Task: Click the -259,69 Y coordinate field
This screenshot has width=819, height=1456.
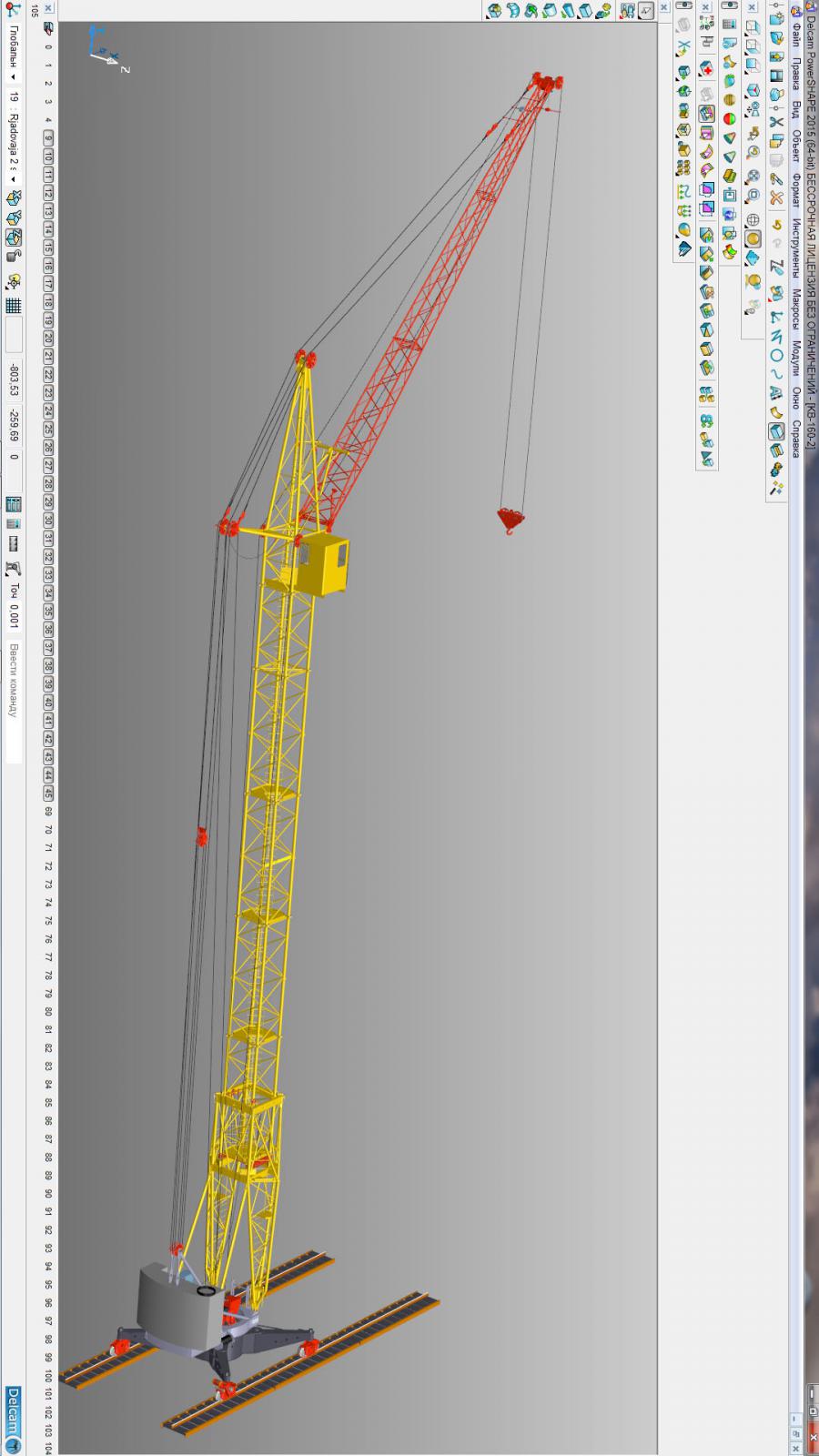Action: 13,425
